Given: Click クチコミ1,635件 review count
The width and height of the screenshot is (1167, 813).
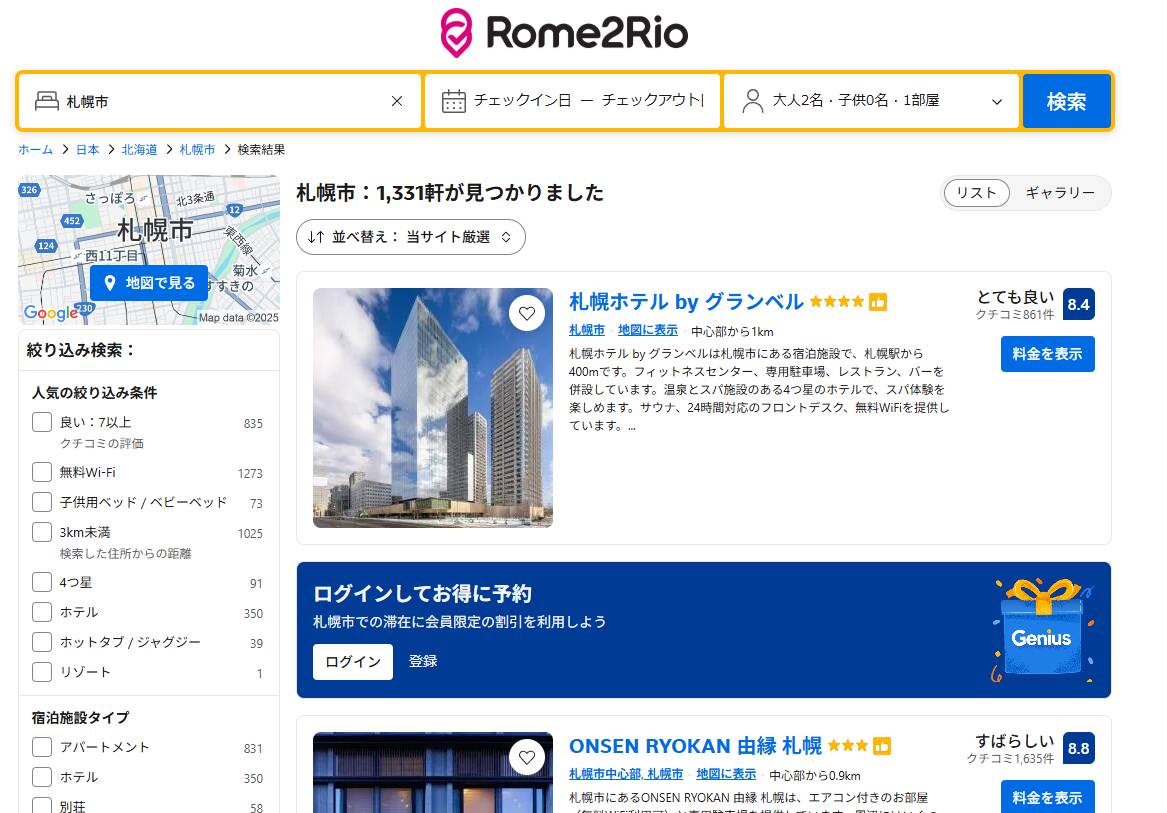Looking at the screenshot, I should pyautogui.click(x=1011, y=759).
